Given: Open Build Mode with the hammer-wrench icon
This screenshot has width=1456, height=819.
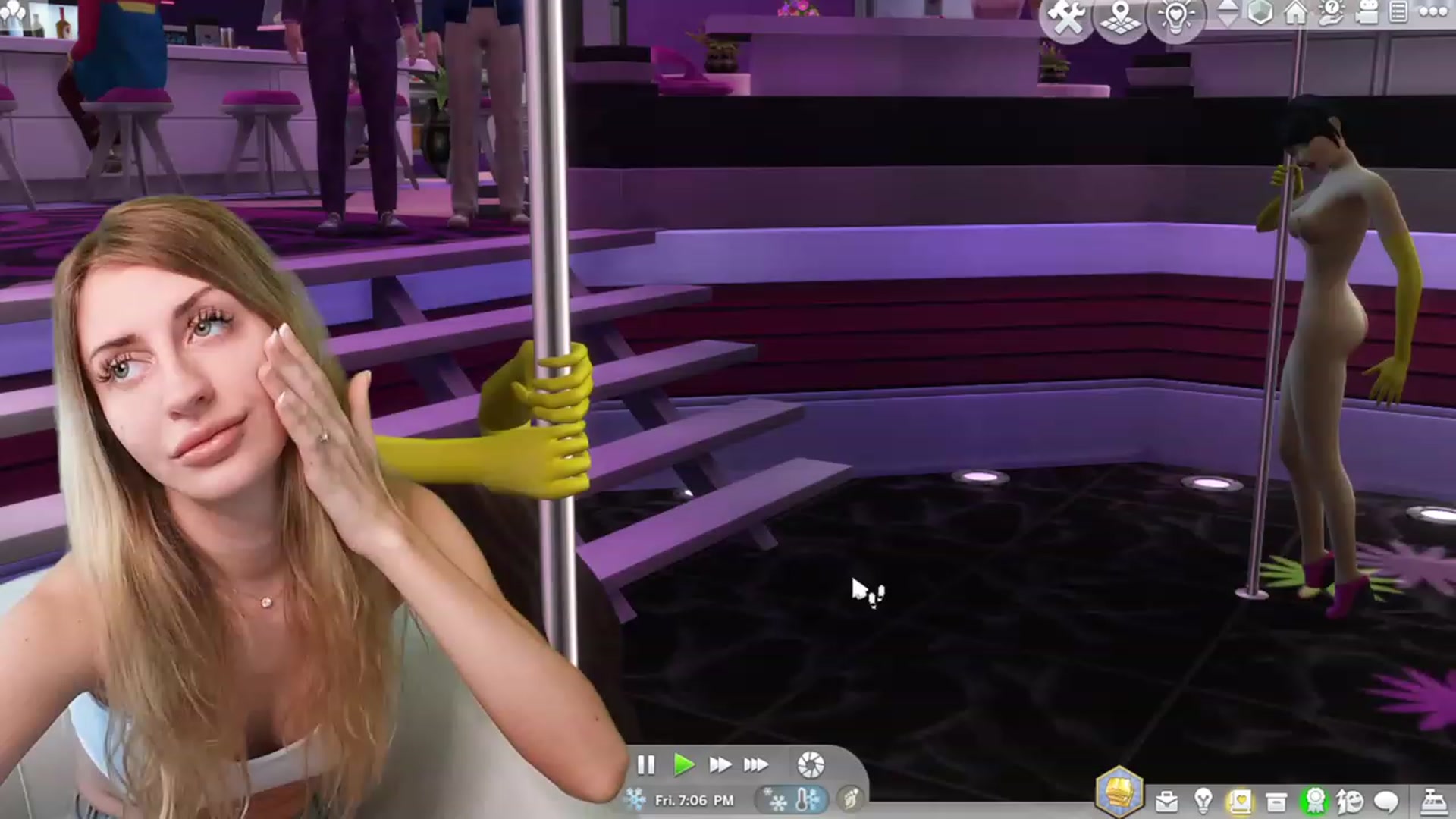Looking at the screenshot, I should [1066, 17].
